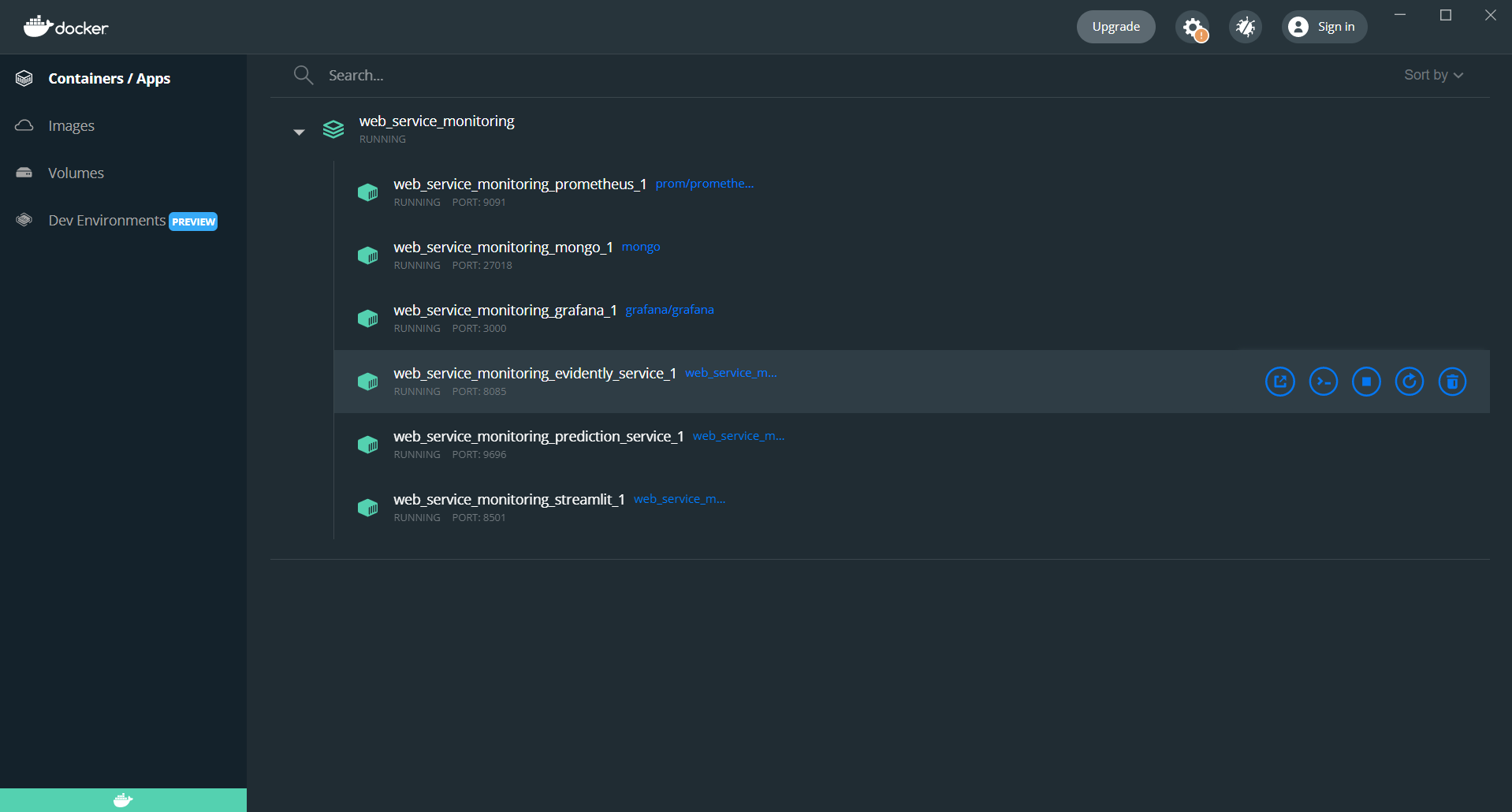Click the search magnifier icon
The width and height of the screenshot is (1512, 812).
pyautogui.click(x=304, y=75)
